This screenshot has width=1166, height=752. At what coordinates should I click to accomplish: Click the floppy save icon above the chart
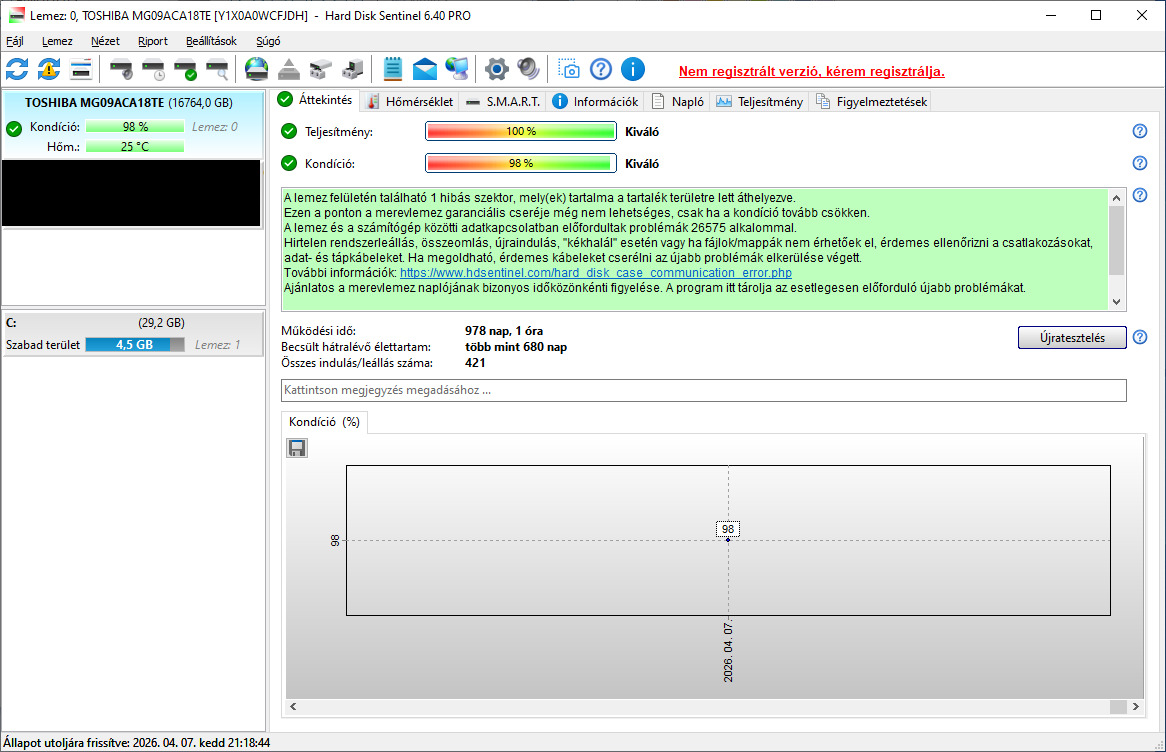pos(297,448)
